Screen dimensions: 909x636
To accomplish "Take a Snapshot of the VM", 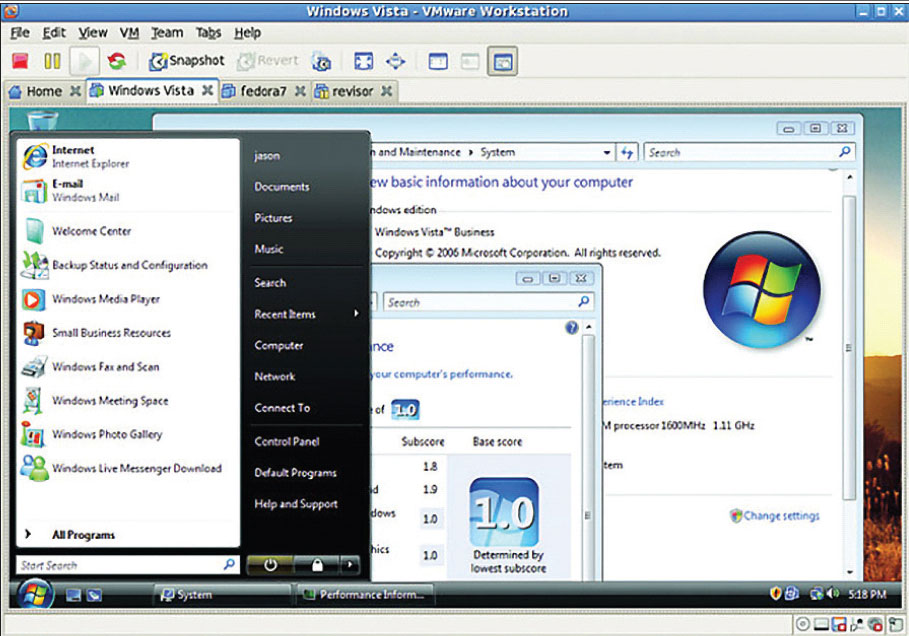I will click(x=187, y=61).
